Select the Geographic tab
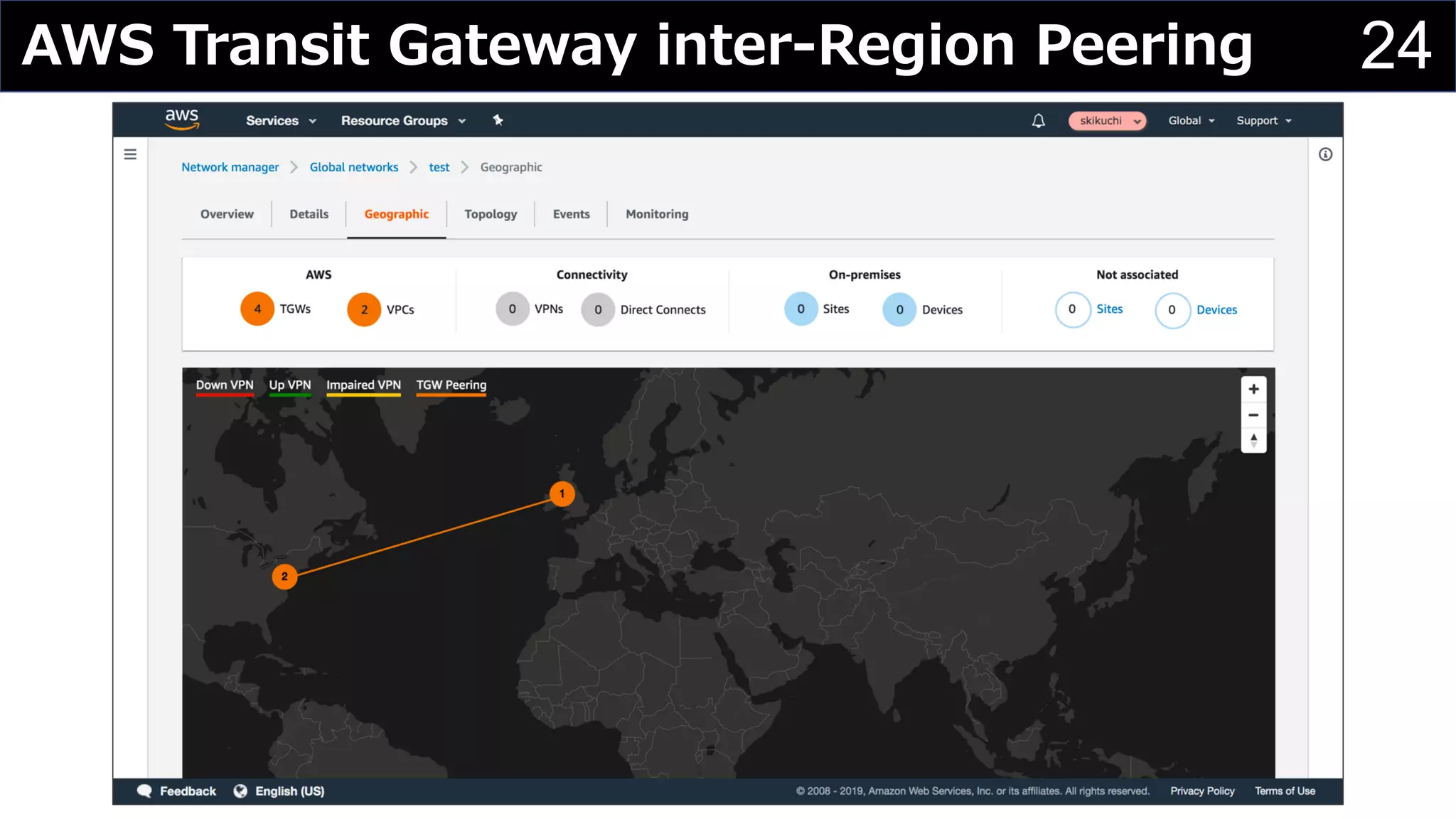 coord(396,215)
